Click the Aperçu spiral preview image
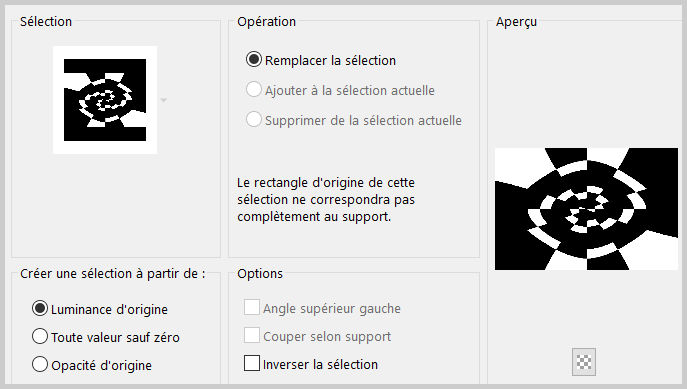Viewport: 687px width, 389px height. (586, 209)
